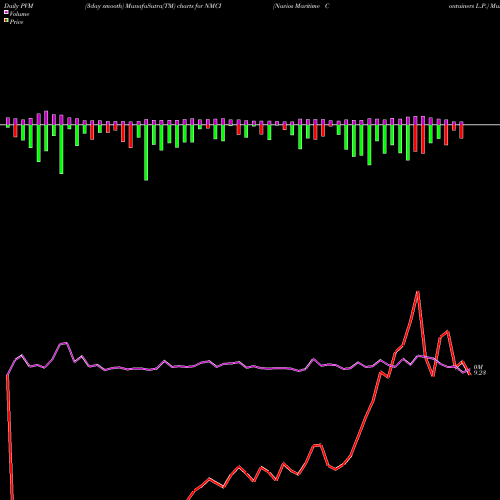
Task: Click the 'Navios Maritime C' company name text
Action: pos(302,6)
